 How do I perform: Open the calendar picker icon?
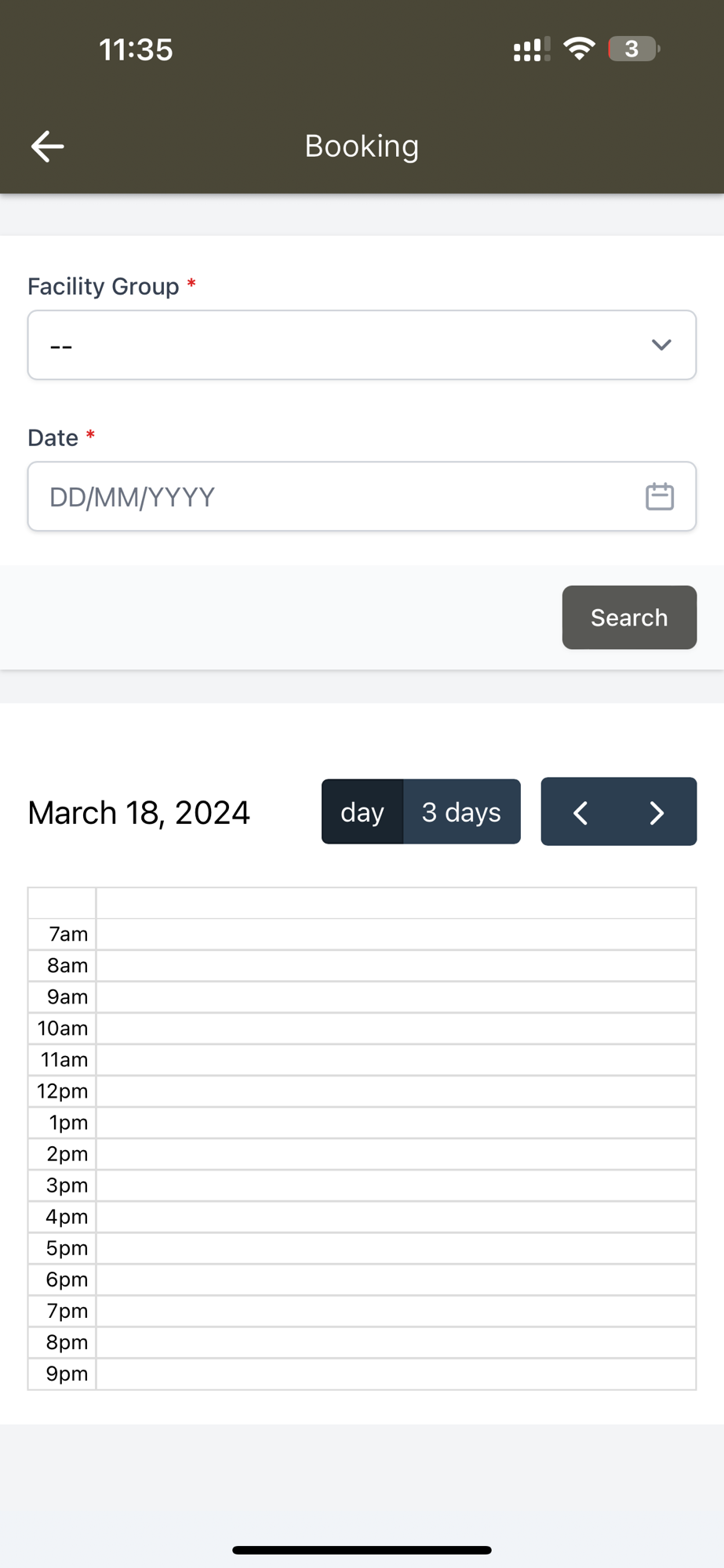coord(659,496)
